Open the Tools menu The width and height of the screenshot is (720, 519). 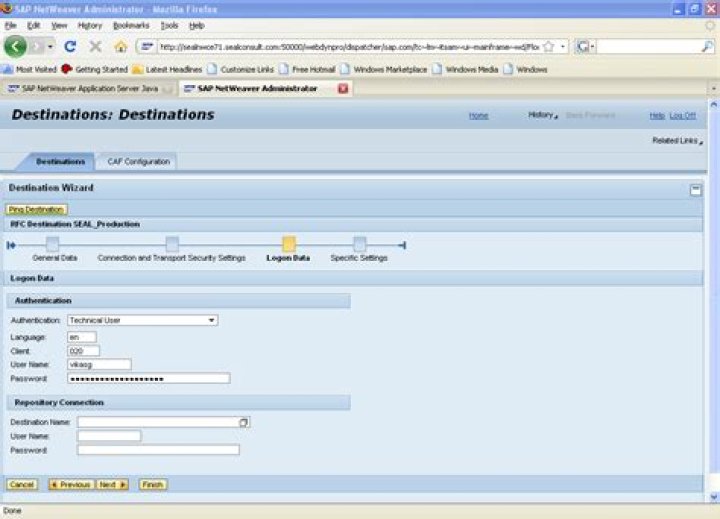(169, 25)
